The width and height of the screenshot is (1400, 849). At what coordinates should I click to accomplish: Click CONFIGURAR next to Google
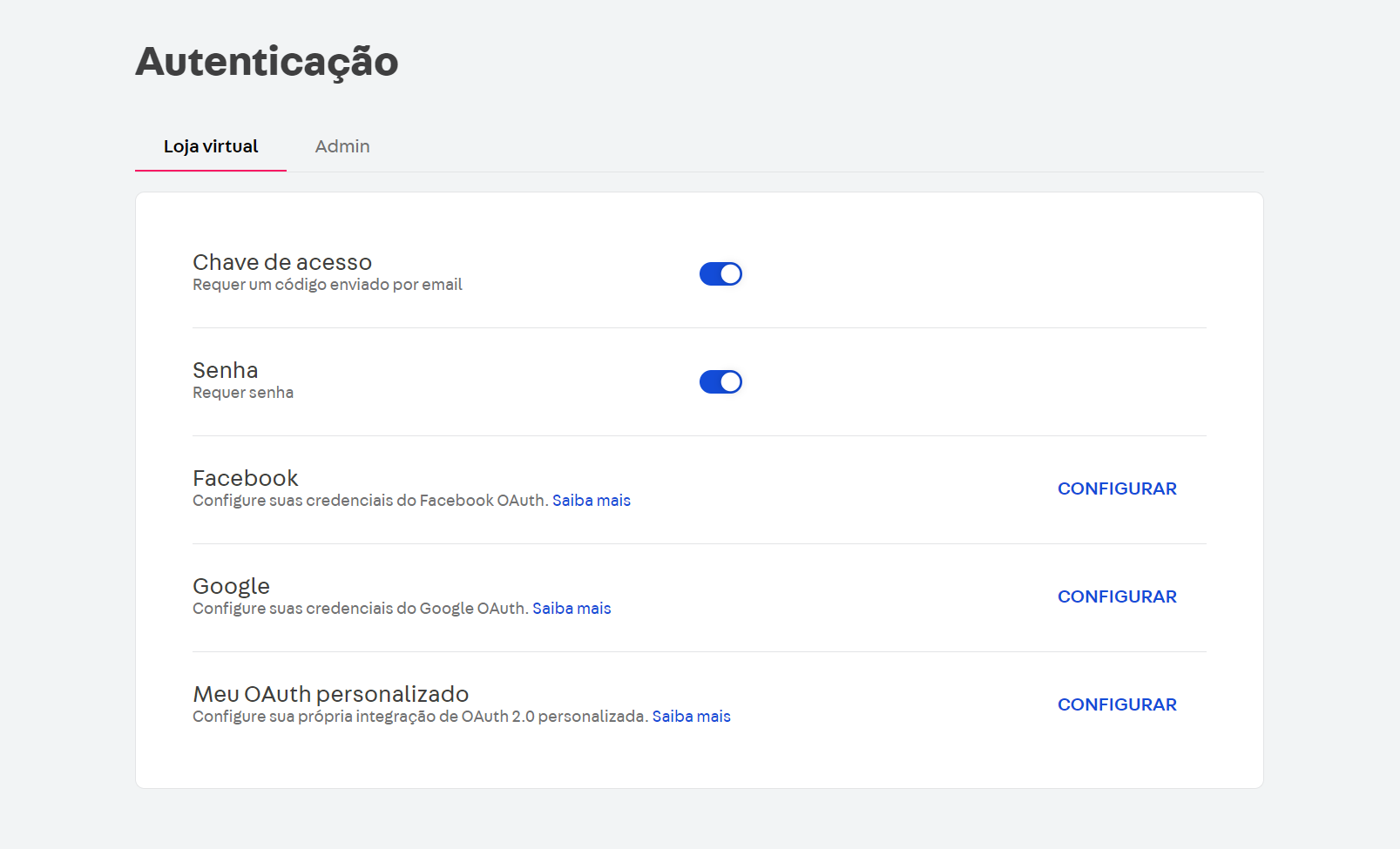[1117, 596]
